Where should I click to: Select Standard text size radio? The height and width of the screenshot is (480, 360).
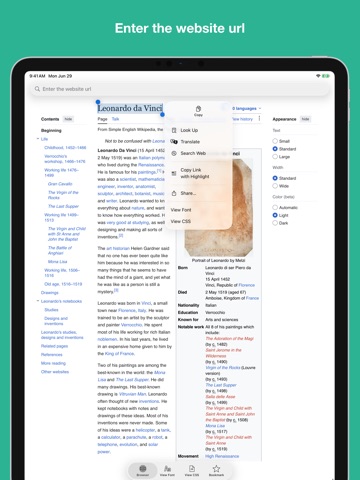(x=275, y=149)
